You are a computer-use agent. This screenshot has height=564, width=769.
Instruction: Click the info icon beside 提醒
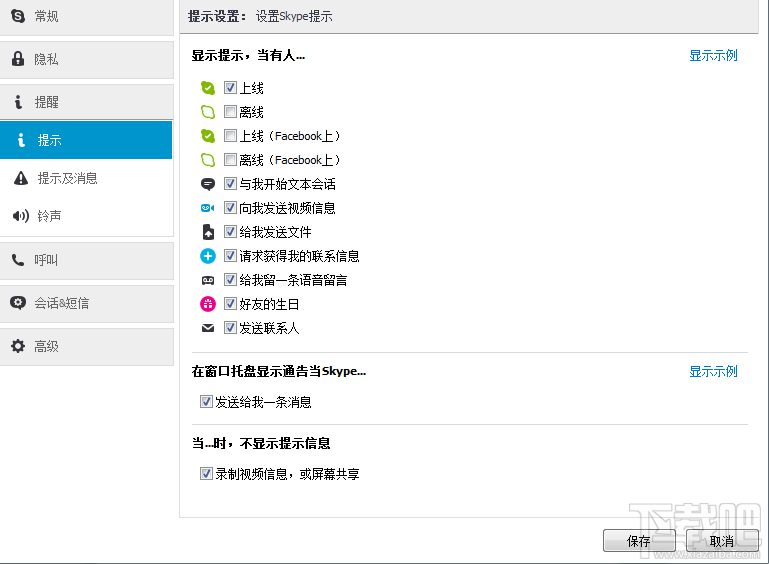18,102
